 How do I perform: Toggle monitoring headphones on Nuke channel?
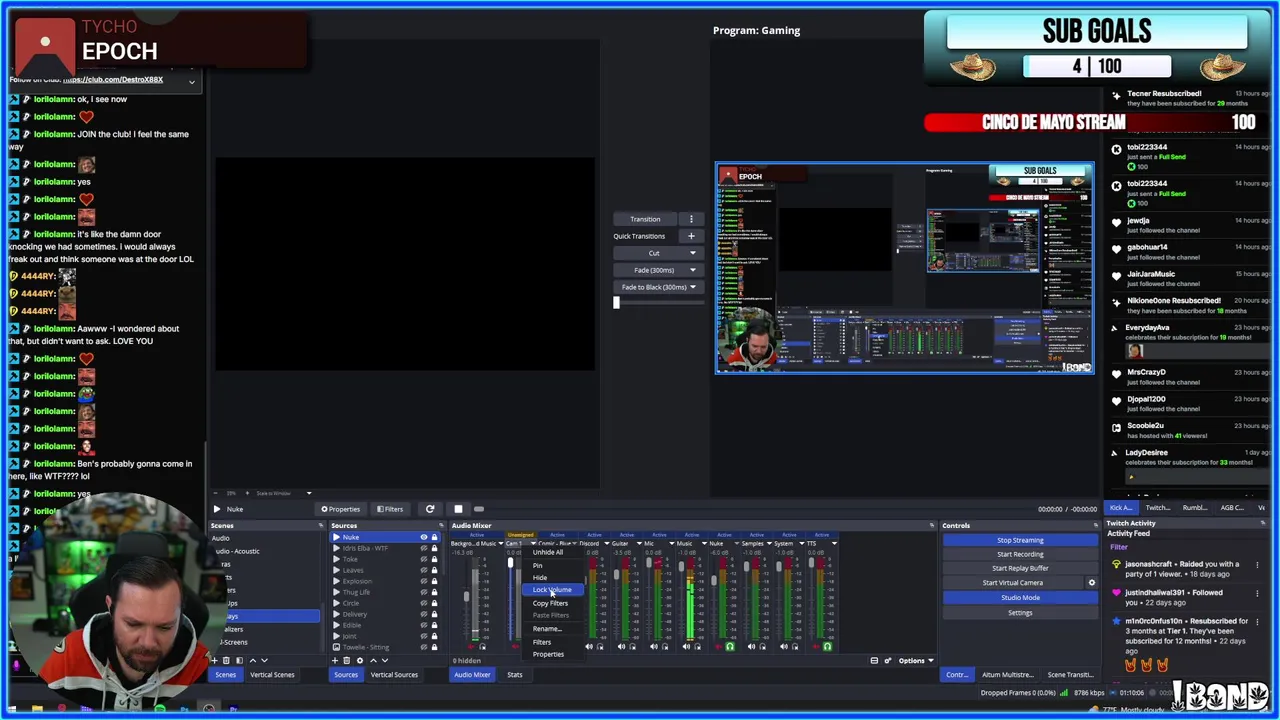[x=730, y=646]
